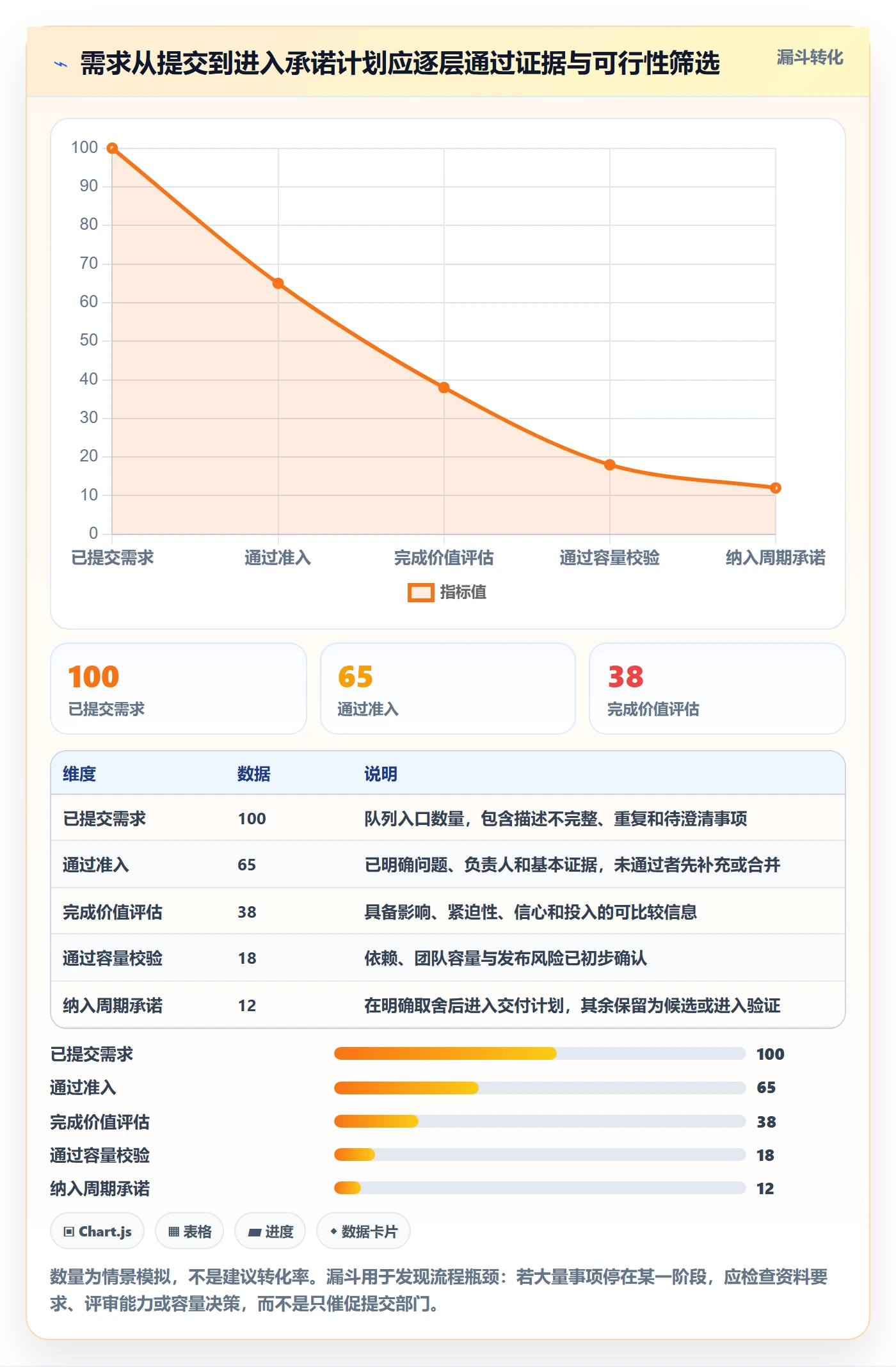896x1367 pixels.
Task: Select the table description beginning 已明确问题、负责人
Action: [x=572, y=865]
